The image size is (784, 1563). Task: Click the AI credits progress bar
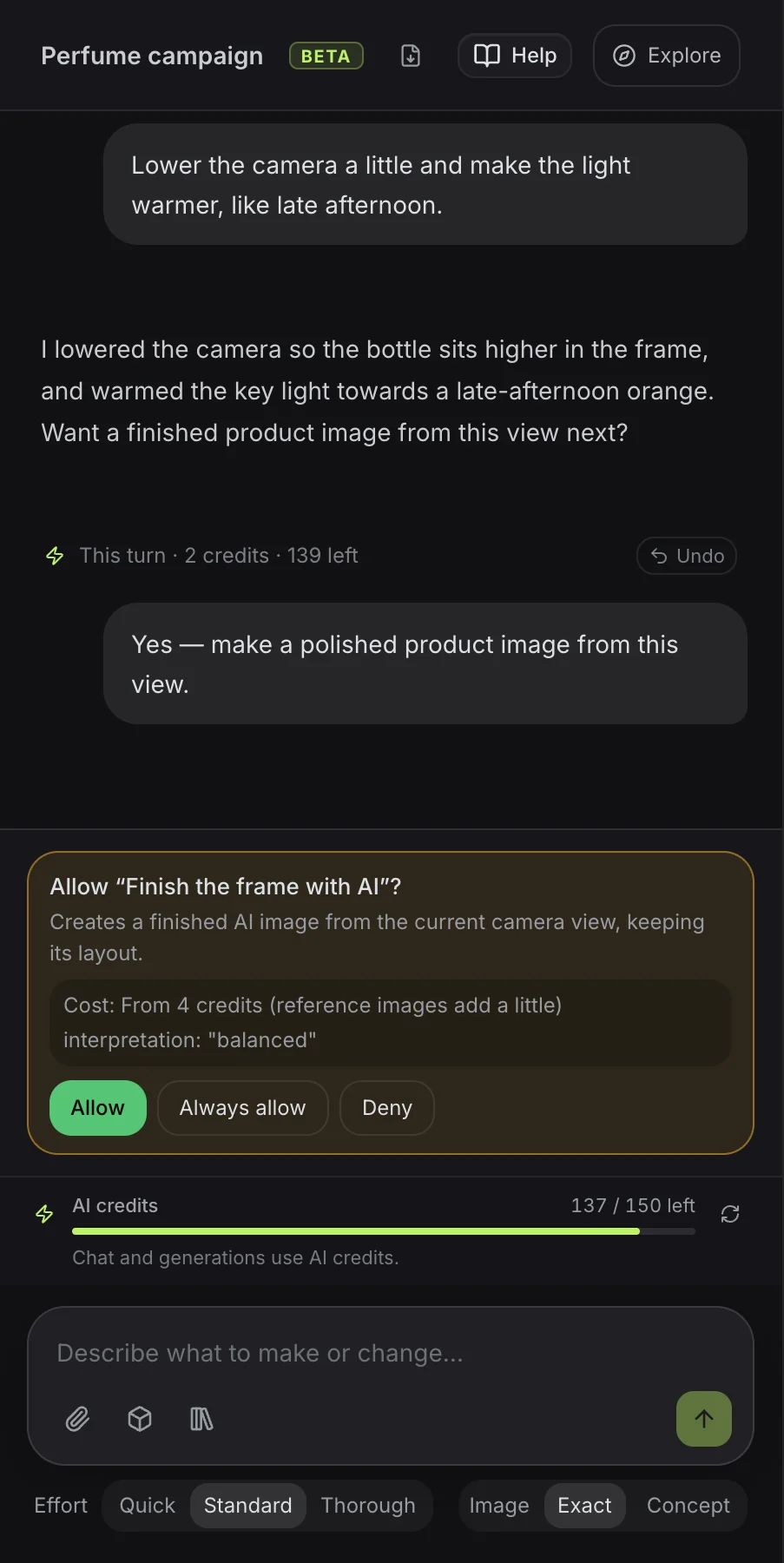click(384, 1231)
